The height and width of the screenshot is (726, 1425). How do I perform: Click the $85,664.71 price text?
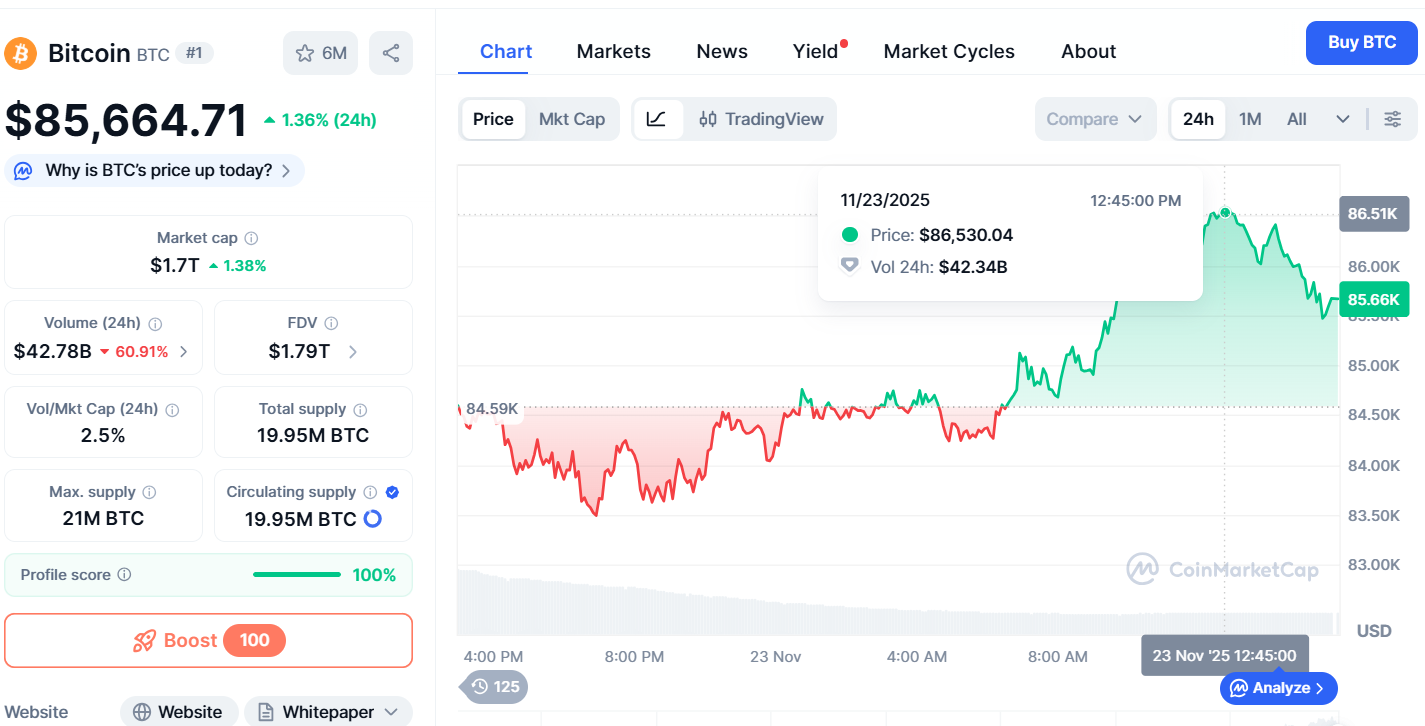(126, 121)
